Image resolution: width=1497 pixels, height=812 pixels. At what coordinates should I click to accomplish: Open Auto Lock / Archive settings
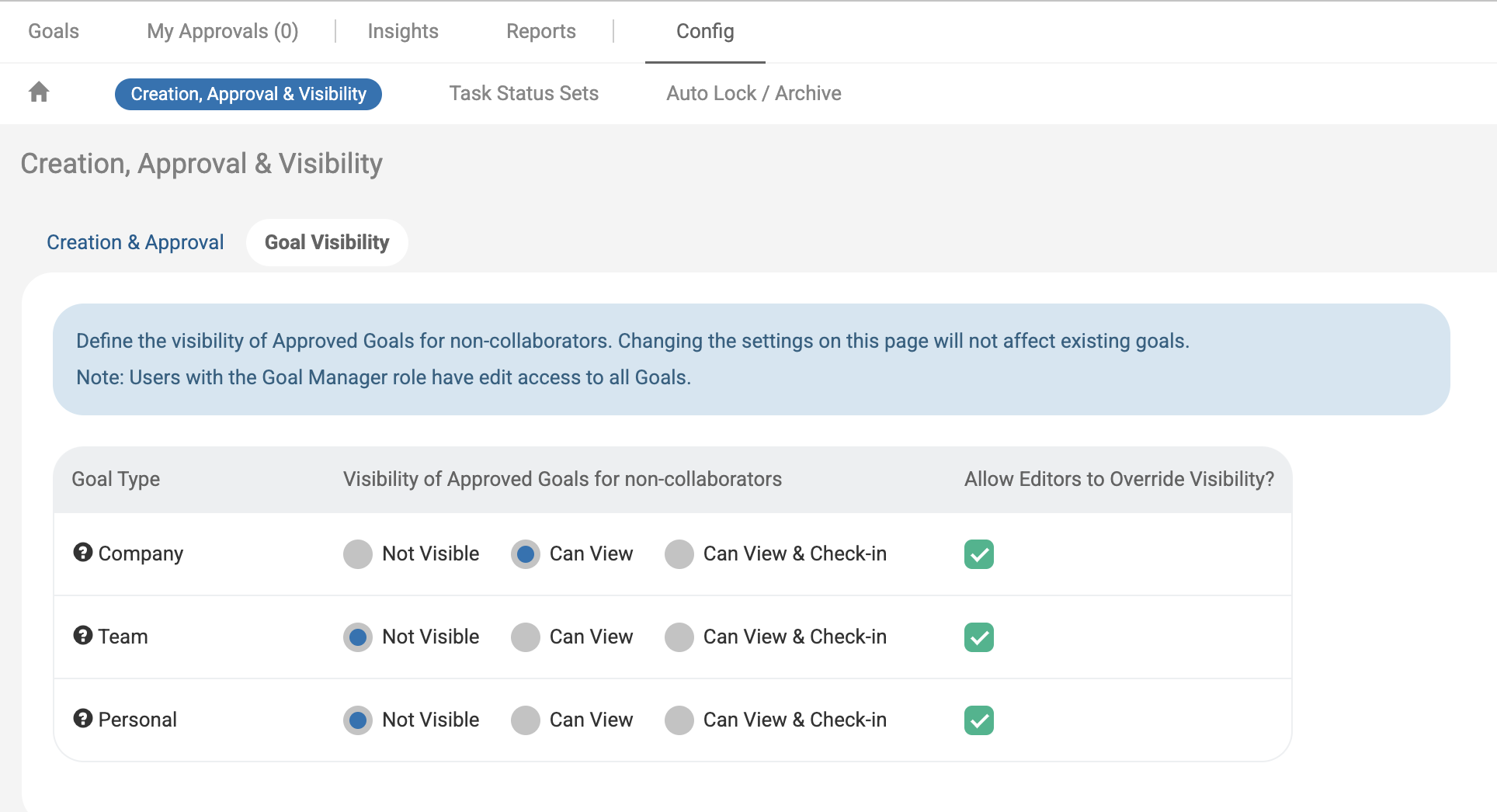point(753,93)
